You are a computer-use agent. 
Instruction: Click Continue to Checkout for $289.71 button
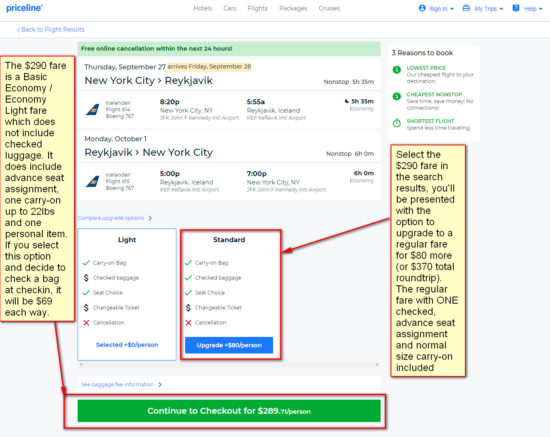[x=229, y=411]
